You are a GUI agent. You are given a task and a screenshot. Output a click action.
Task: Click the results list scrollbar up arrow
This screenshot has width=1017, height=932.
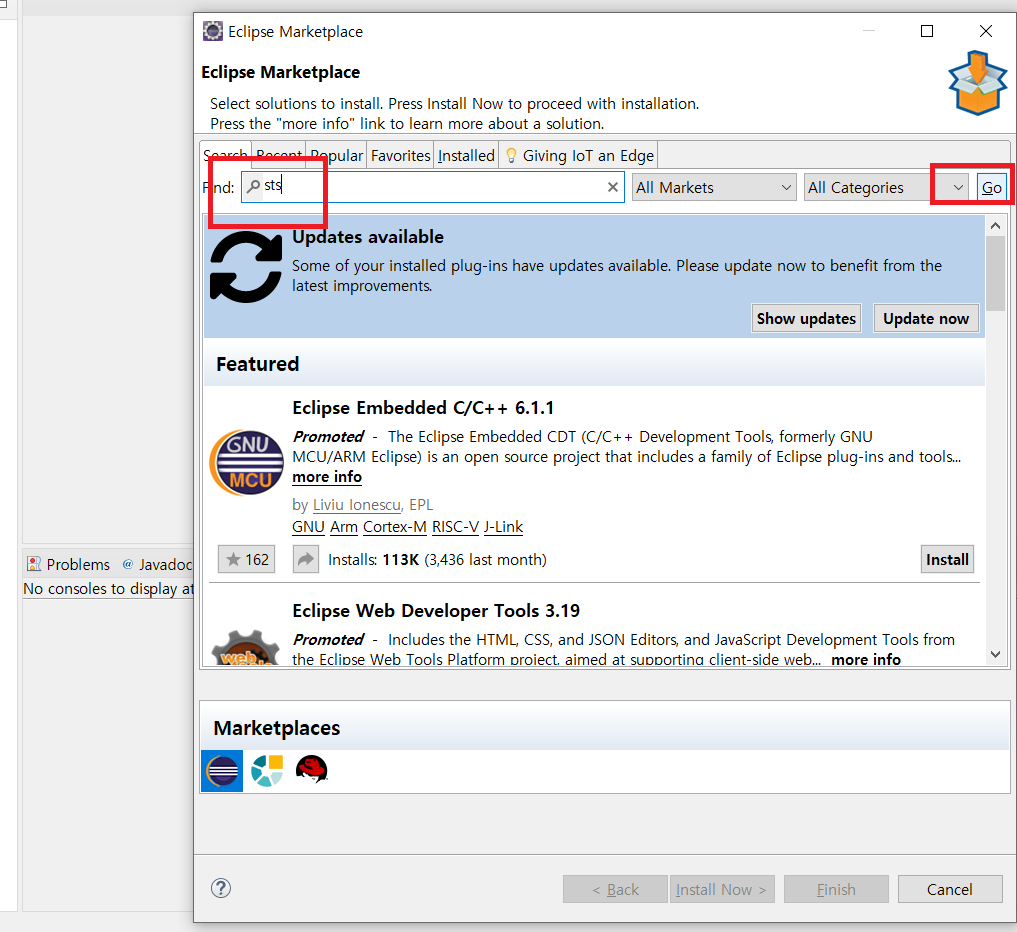coord(996,226)
